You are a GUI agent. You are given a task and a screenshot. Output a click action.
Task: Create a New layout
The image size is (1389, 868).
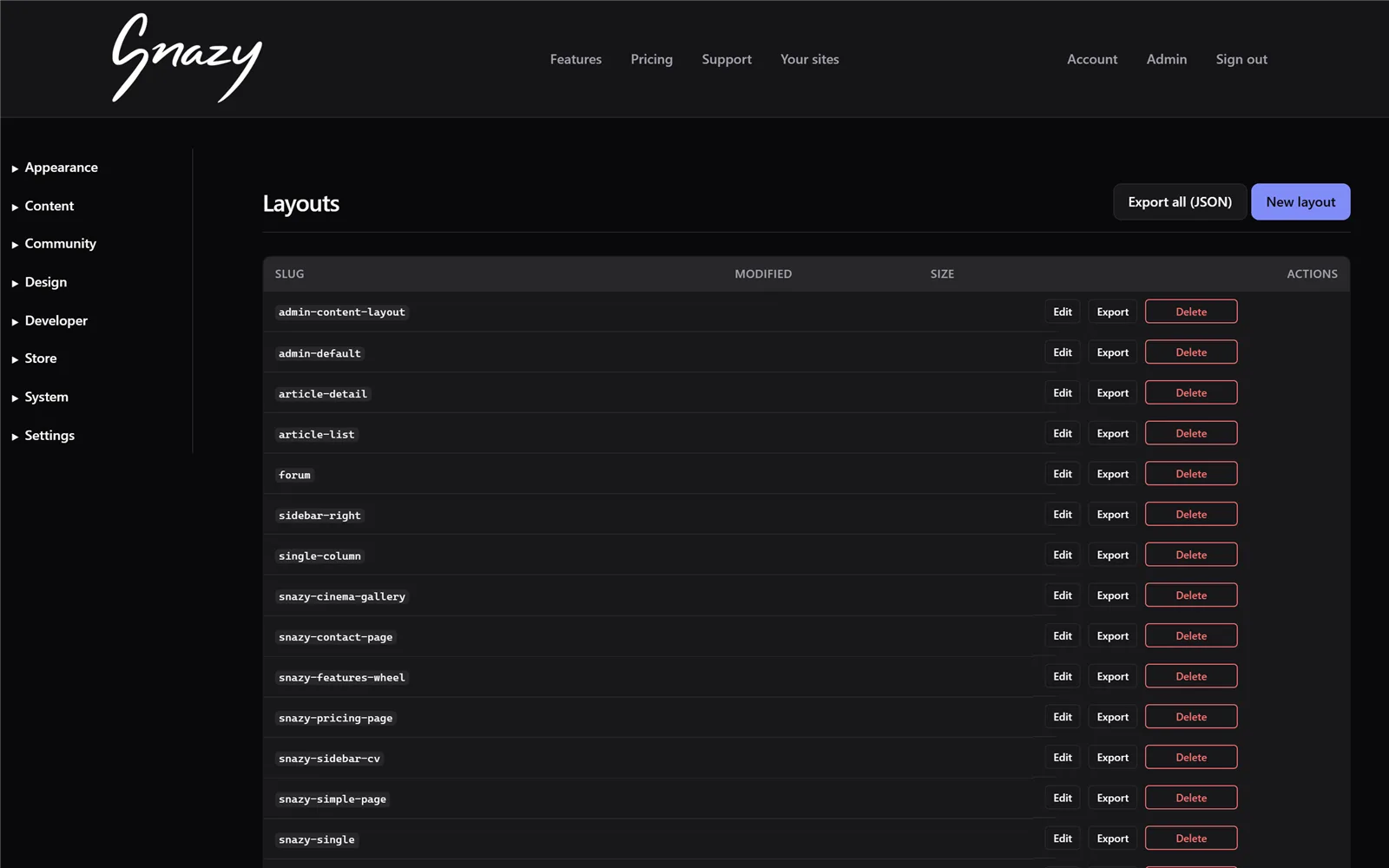[1300, 201]
